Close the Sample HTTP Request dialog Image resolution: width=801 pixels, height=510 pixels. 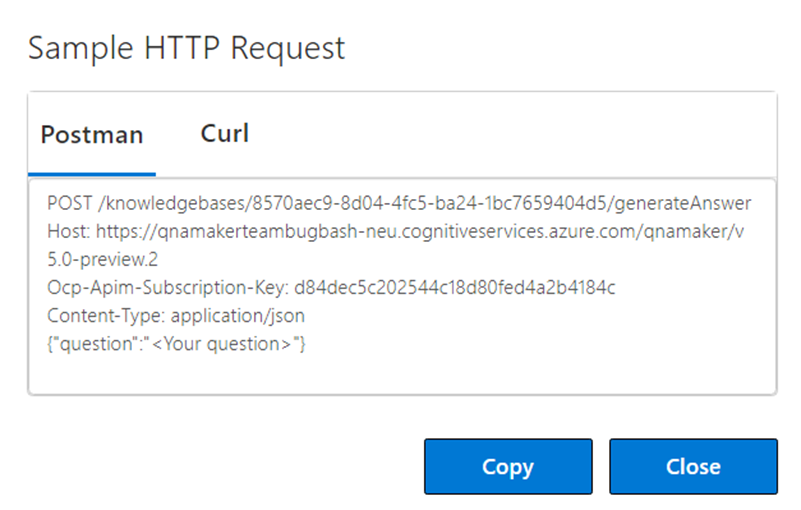click(x=692, y=466)
